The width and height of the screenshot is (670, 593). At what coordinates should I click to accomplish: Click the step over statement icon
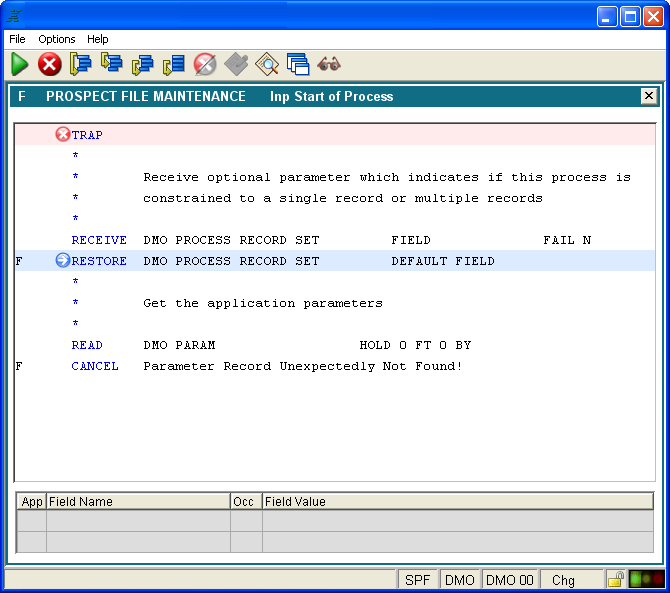pyautogui.click(x=80, y=64)
